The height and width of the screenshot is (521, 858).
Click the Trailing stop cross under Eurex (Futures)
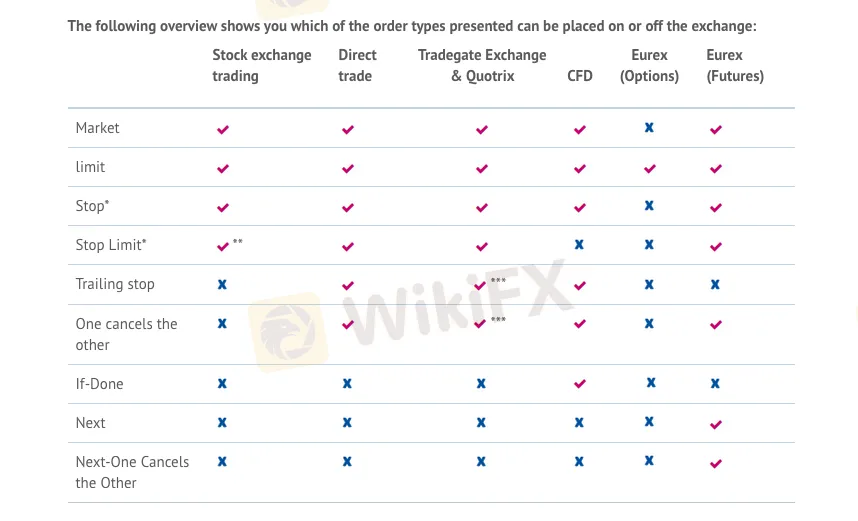click(715, 284)
